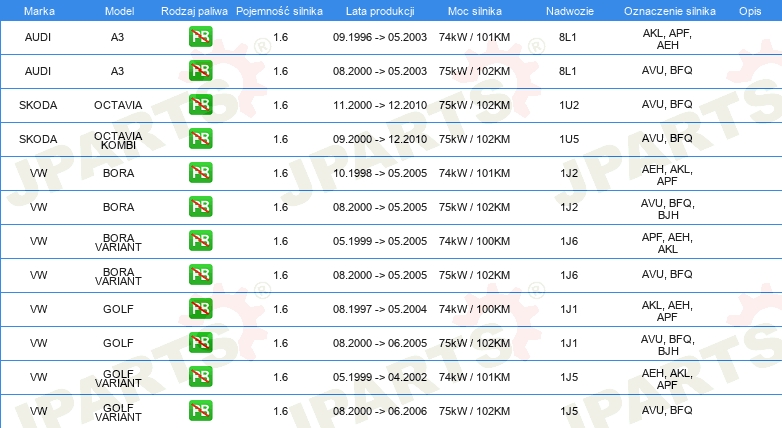Click the fuel icon in the BORA VARIANT 74kW row

click(x=200, y=240)
